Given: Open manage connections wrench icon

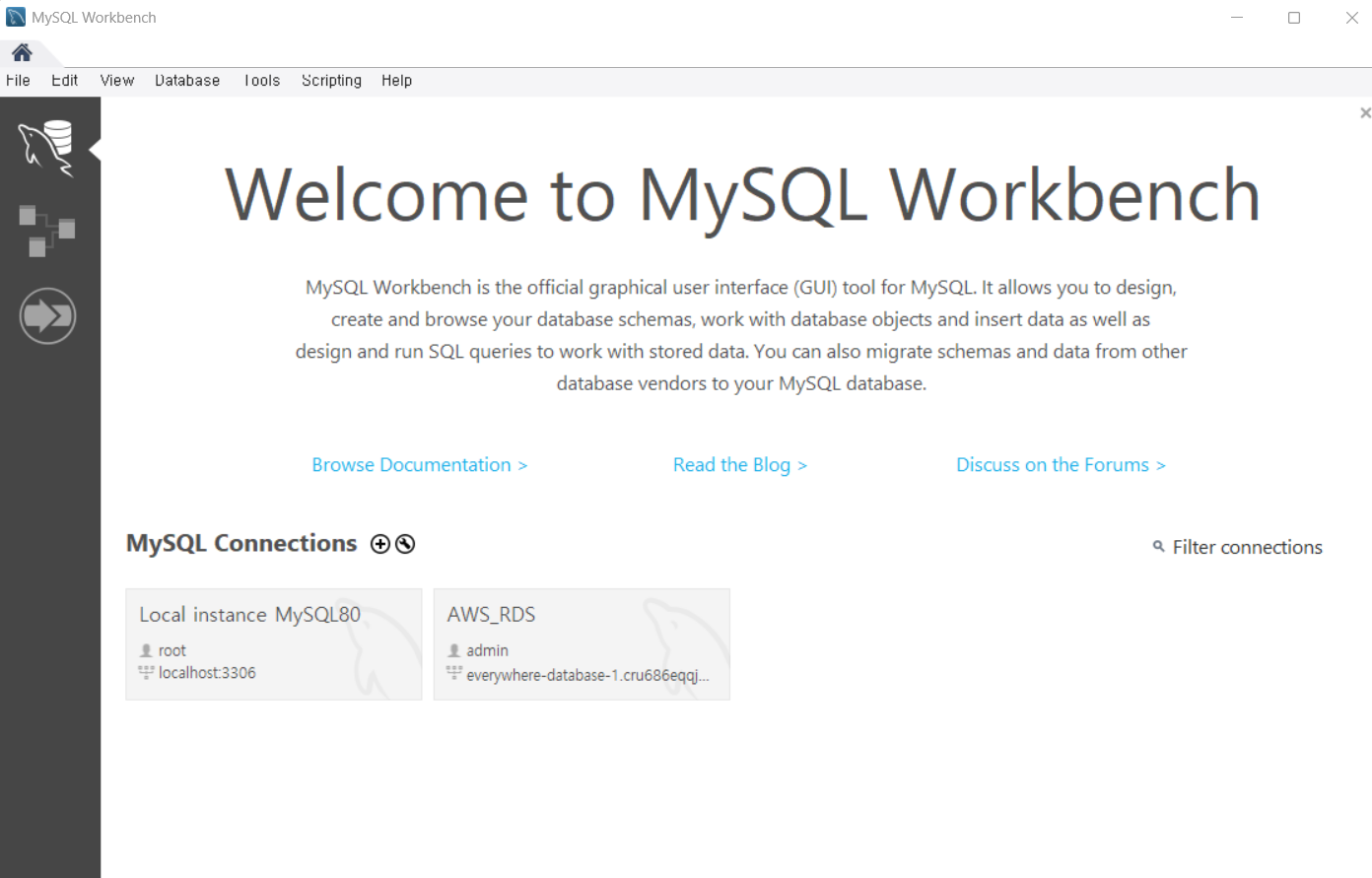Looking at the screenshot, I should pyautogui.click(x=405, y=544).
